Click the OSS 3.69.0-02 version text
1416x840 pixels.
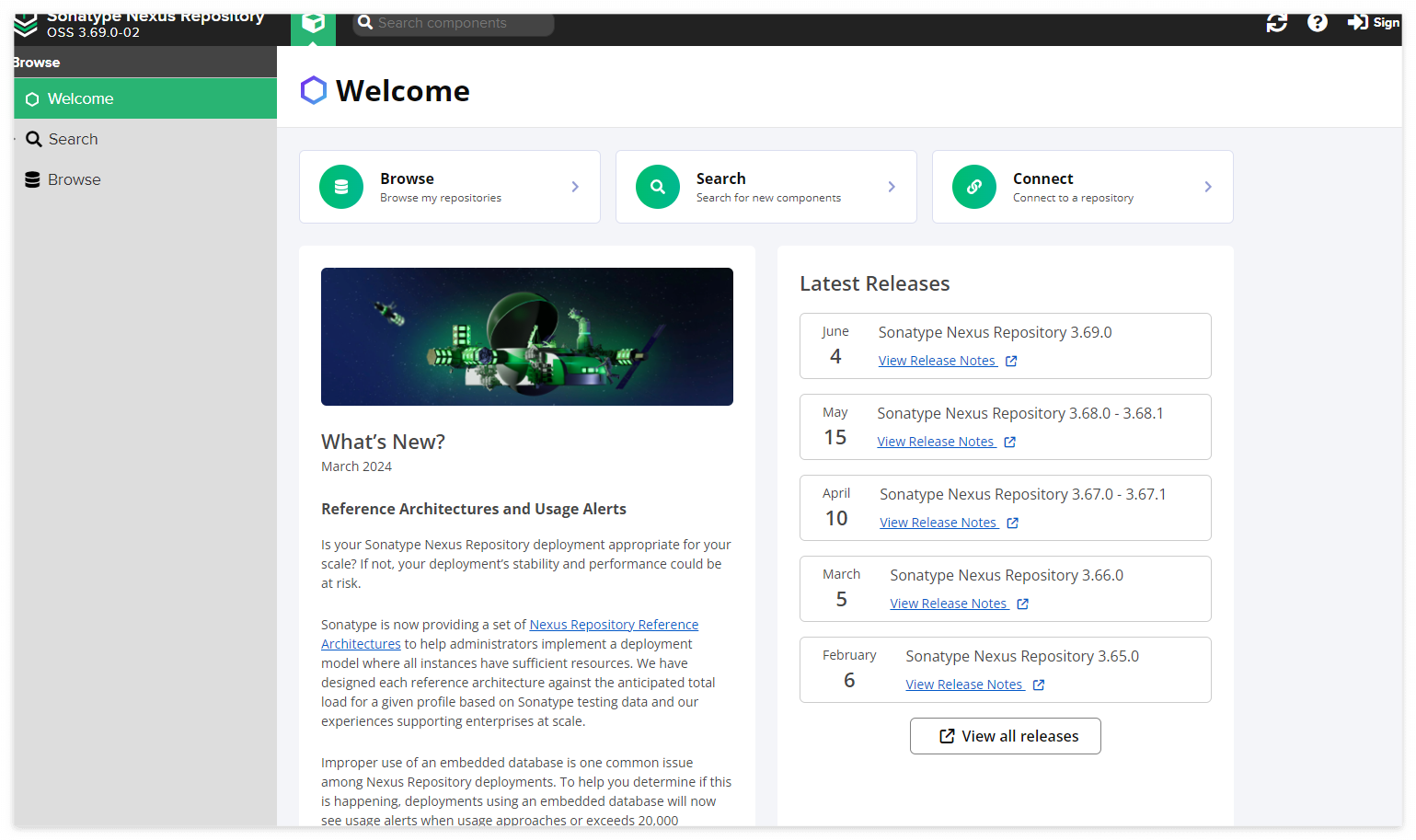pyautogui.click(x=94, y=32)
